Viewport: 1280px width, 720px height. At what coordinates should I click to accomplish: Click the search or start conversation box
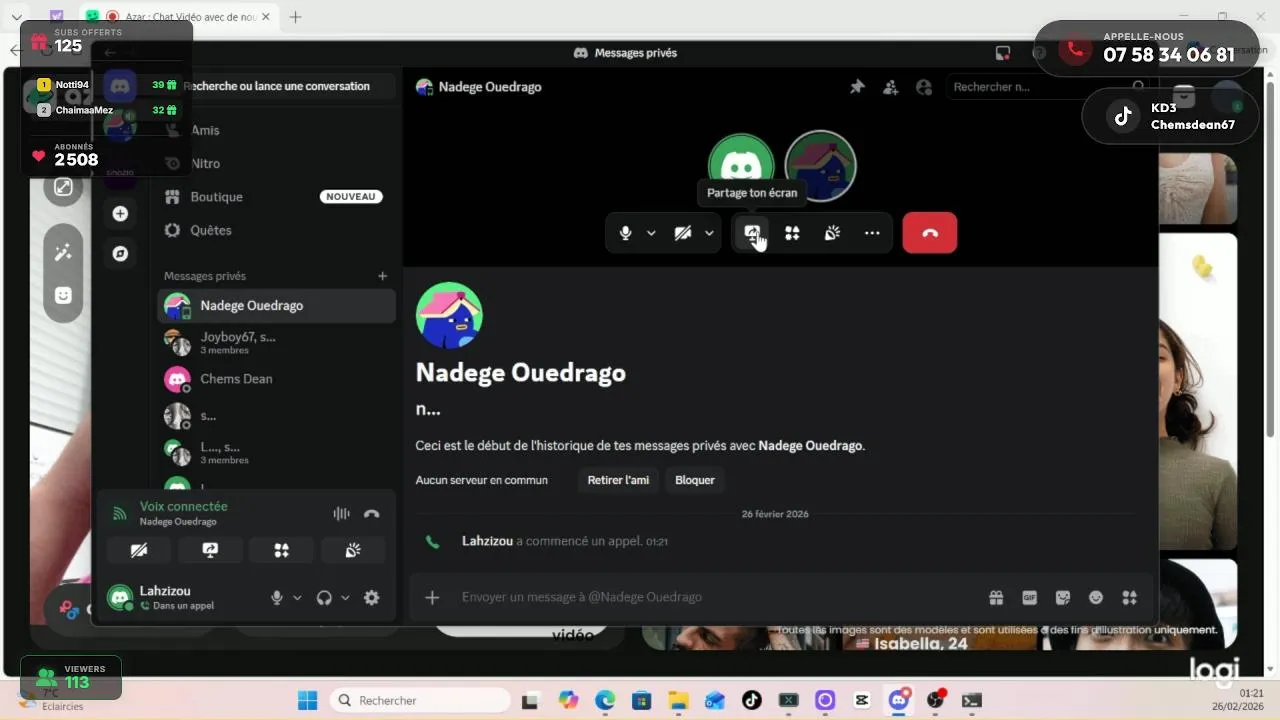click(x=276, y=86)
